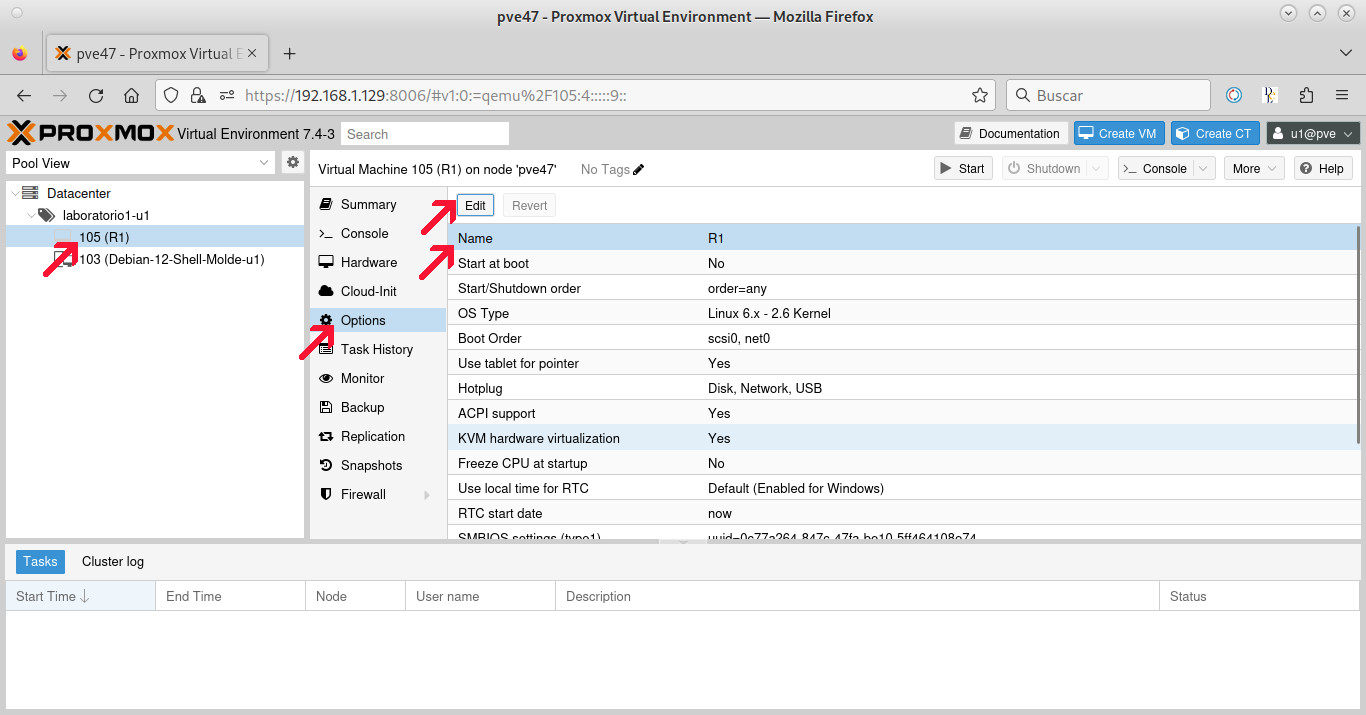Start the virtual machine

[x=963, y=168]
